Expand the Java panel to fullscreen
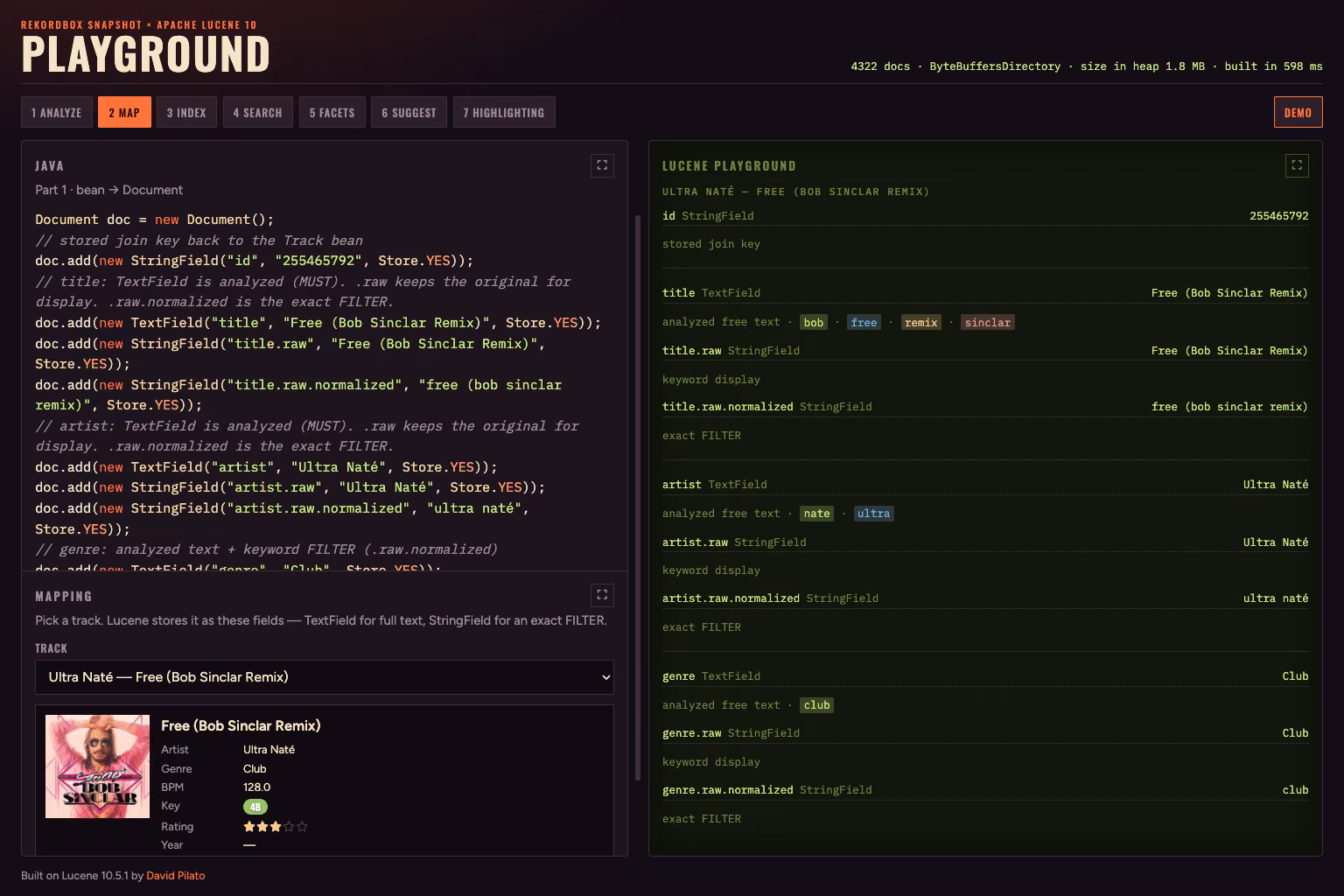This screenshot has width=1344, height=896. (x=602, y=165)
